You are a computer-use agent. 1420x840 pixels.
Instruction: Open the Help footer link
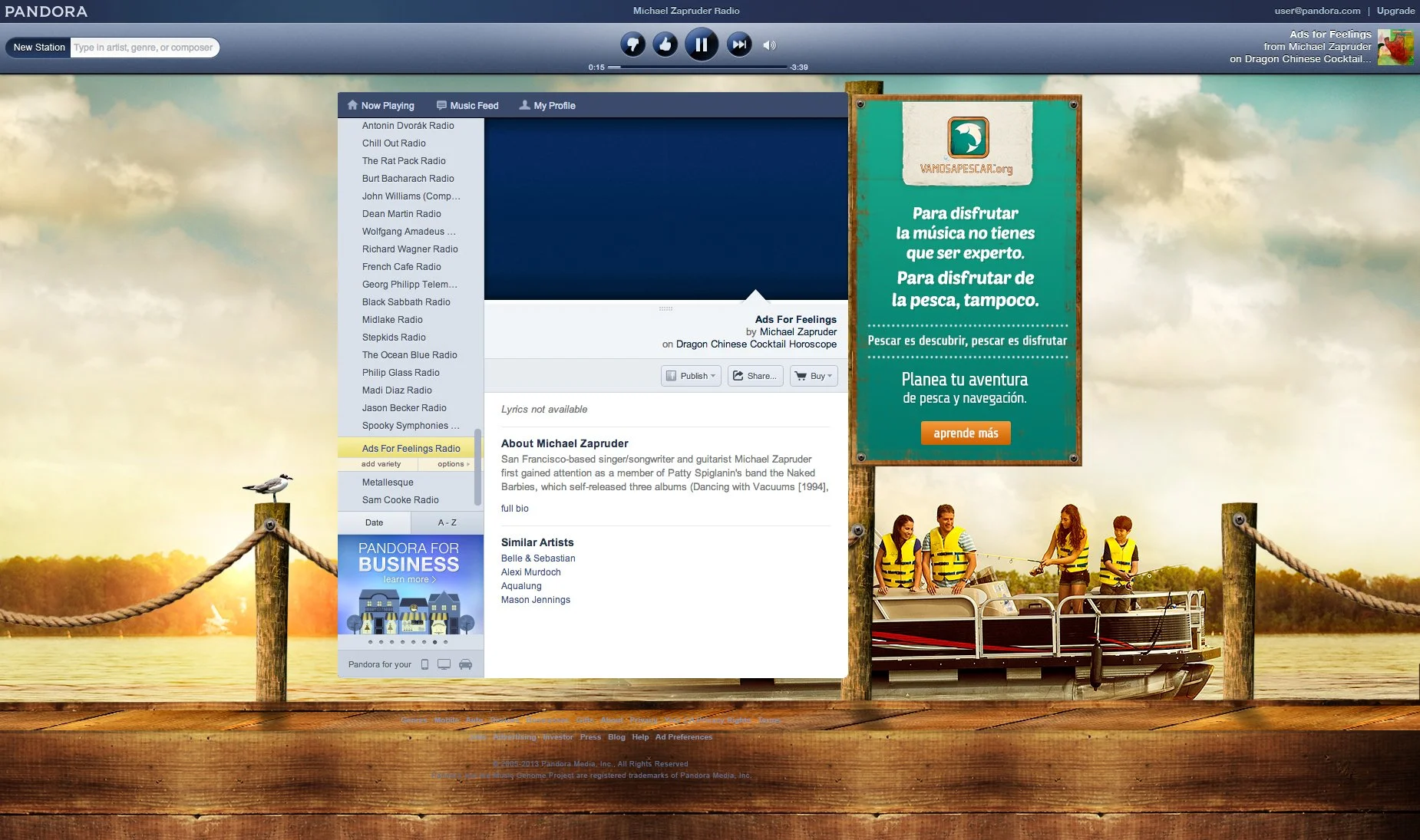[640, 737]
